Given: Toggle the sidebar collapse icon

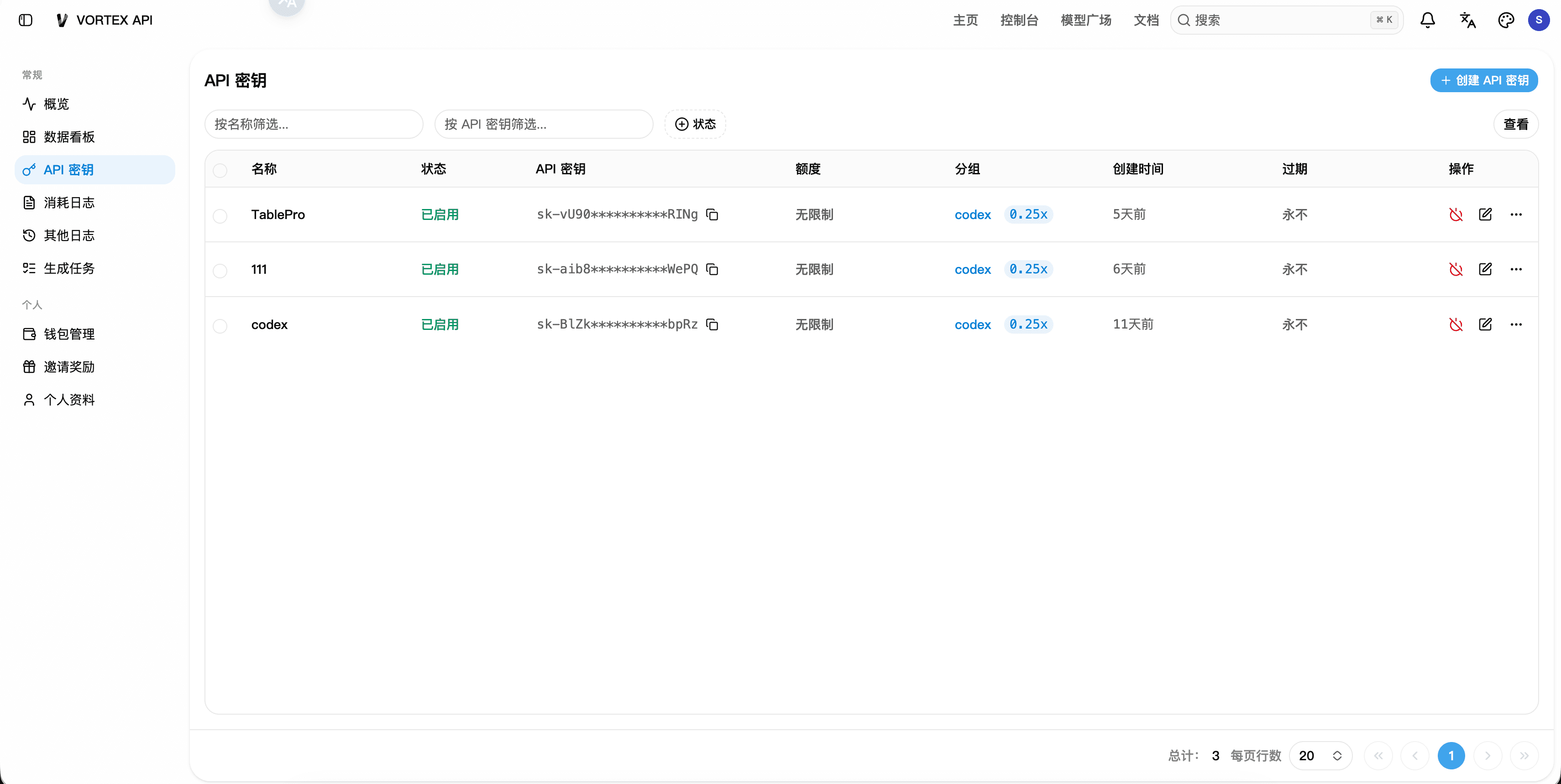Looking at the screenshot, I should pos(26,20).
